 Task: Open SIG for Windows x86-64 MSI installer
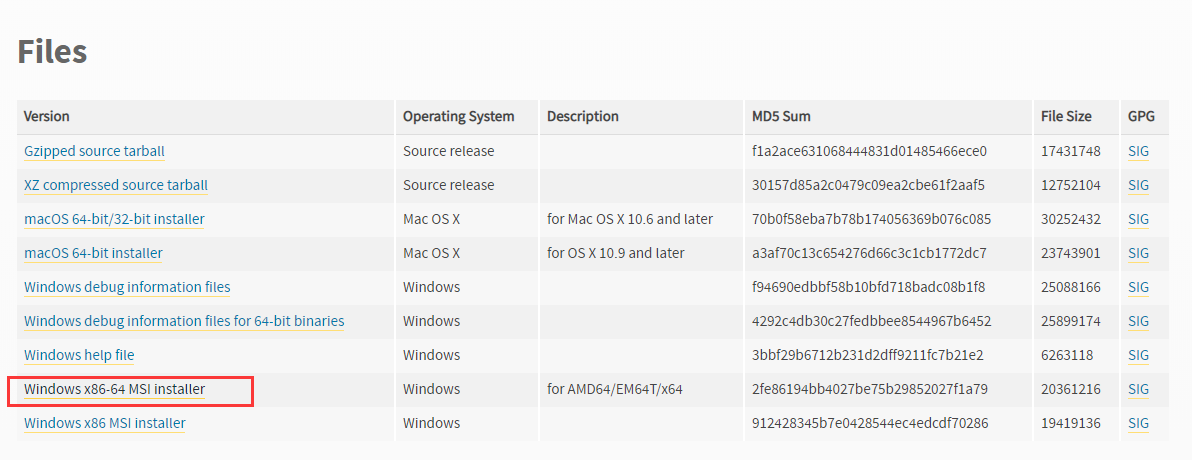[1139, 389]
